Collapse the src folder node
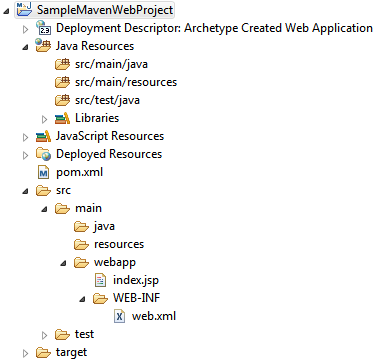 [25, 192]
